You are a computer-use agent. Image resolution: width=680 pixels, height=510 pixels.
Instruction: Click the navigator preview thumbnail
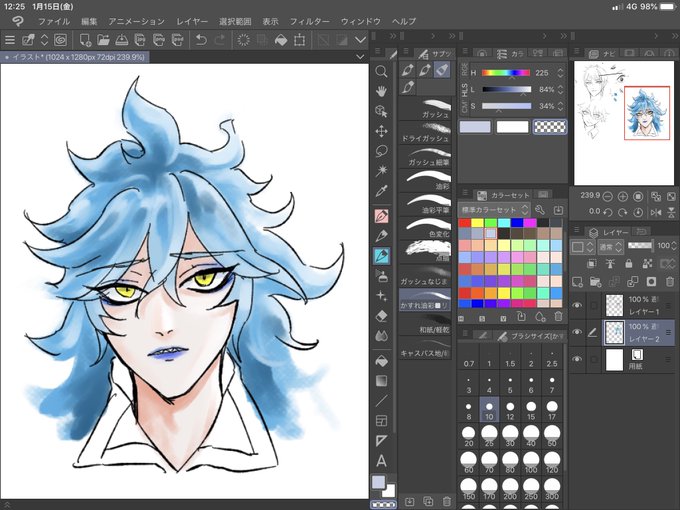(x=624, y=123)
